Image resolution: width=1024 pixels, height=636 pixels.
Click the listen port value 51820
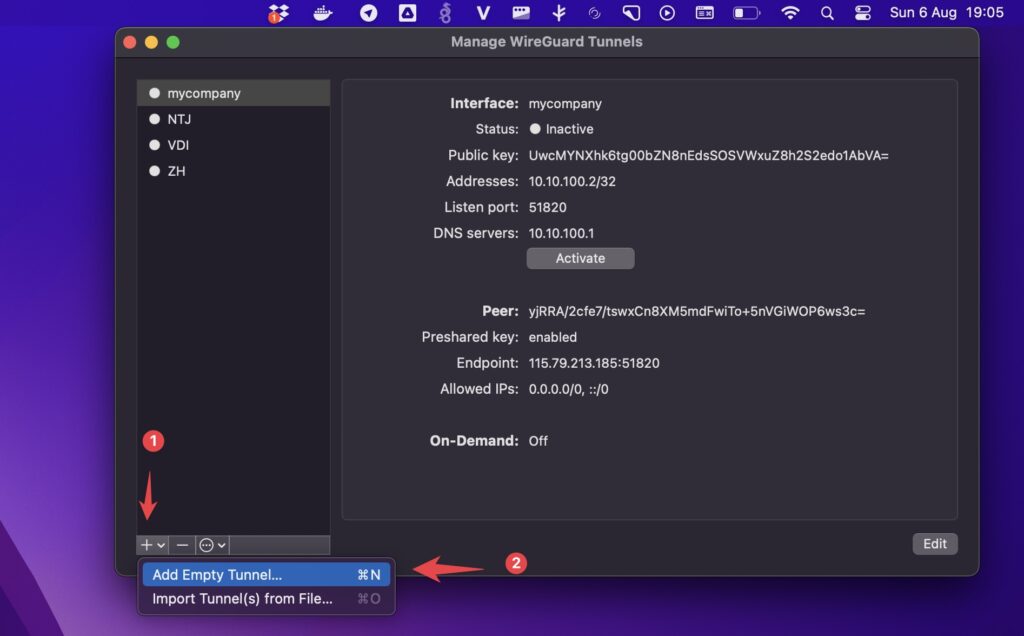[x=547, y=208]
